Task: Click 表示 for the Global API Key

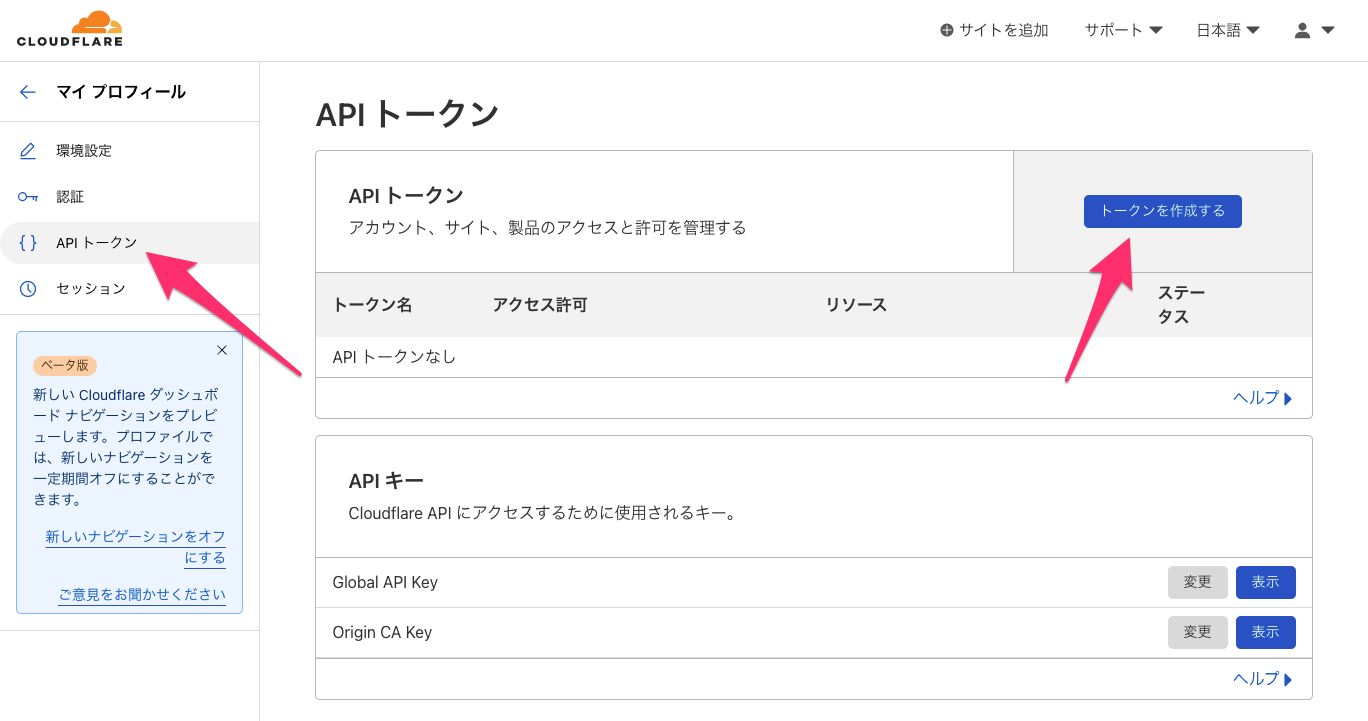Action: coord(1265,582)
